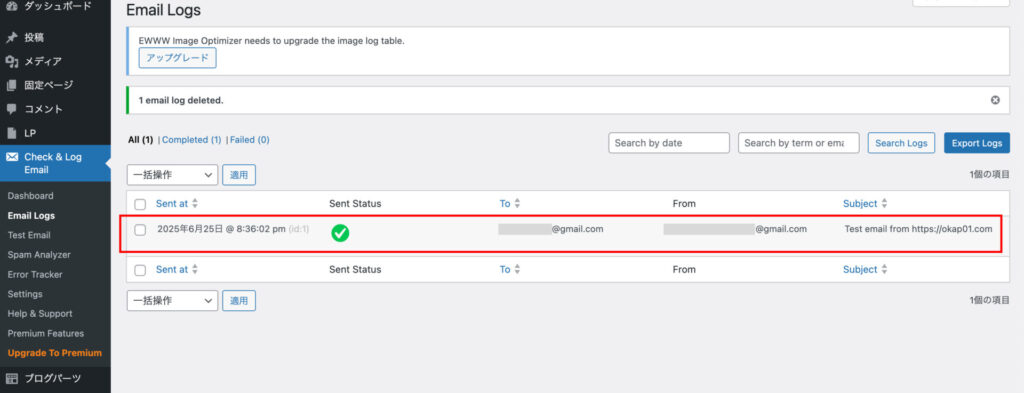Sort by top 'Subject' column link
1024x393 pixels.
860,204
